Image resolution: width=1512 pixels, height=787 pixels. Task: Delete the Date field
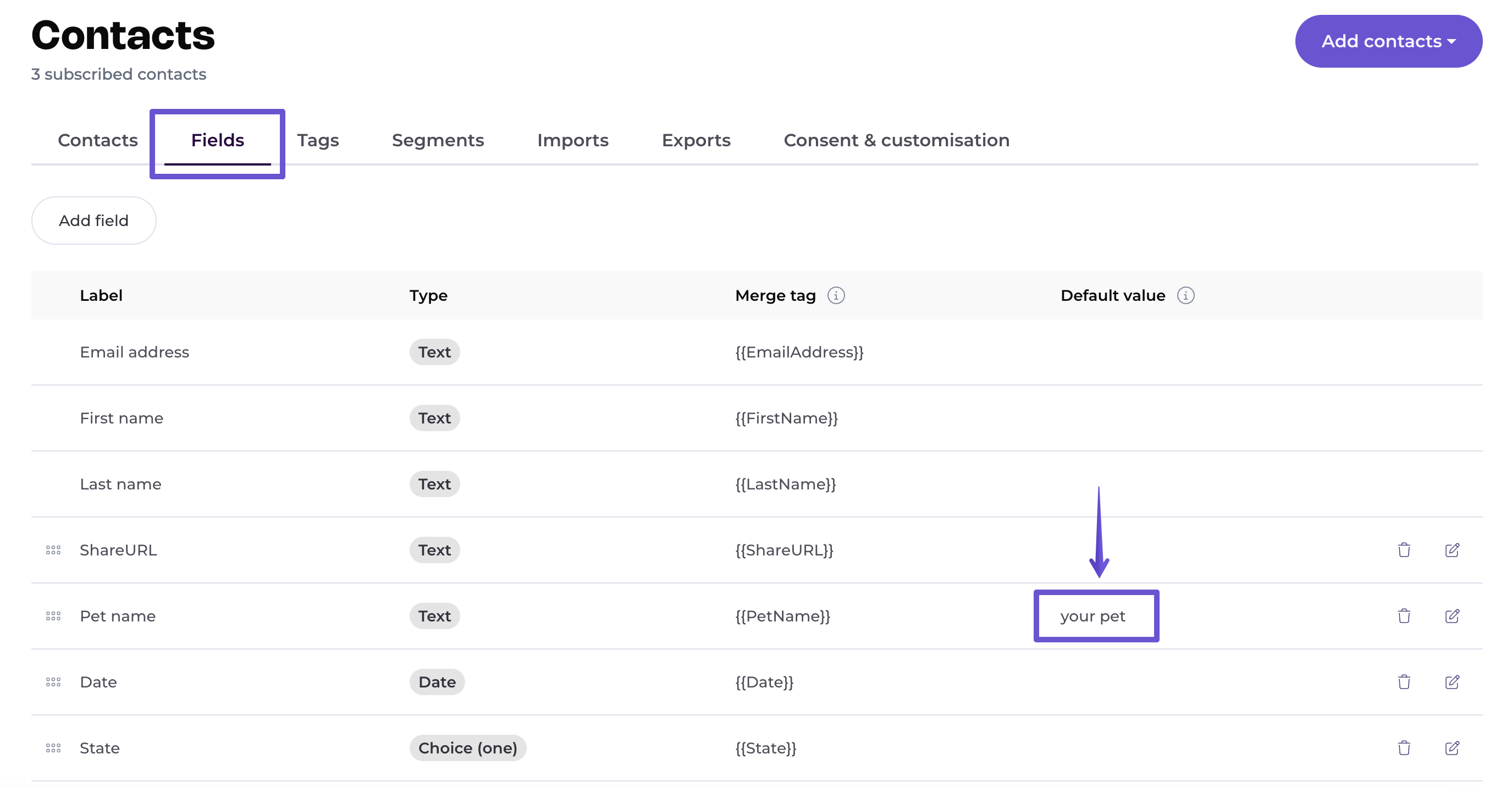(x=1404, y=681)
